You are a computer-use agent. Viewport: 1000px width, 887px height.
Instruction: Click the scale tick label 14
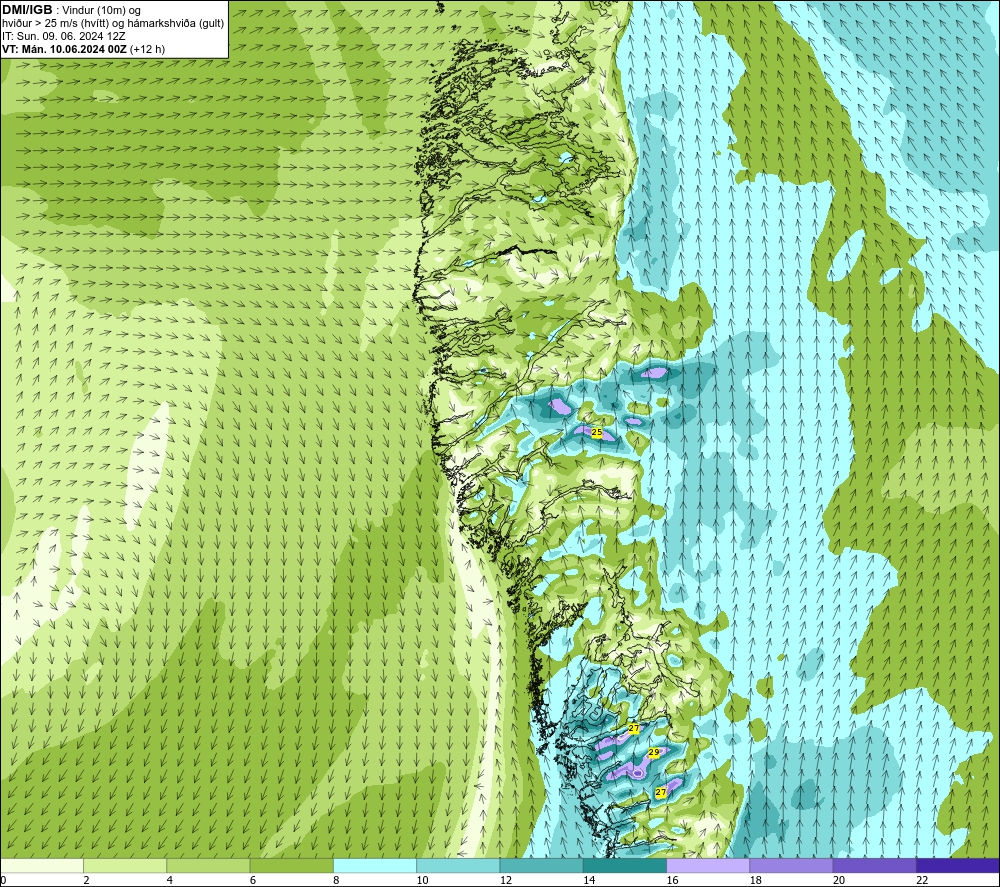(x=589, y=881)
